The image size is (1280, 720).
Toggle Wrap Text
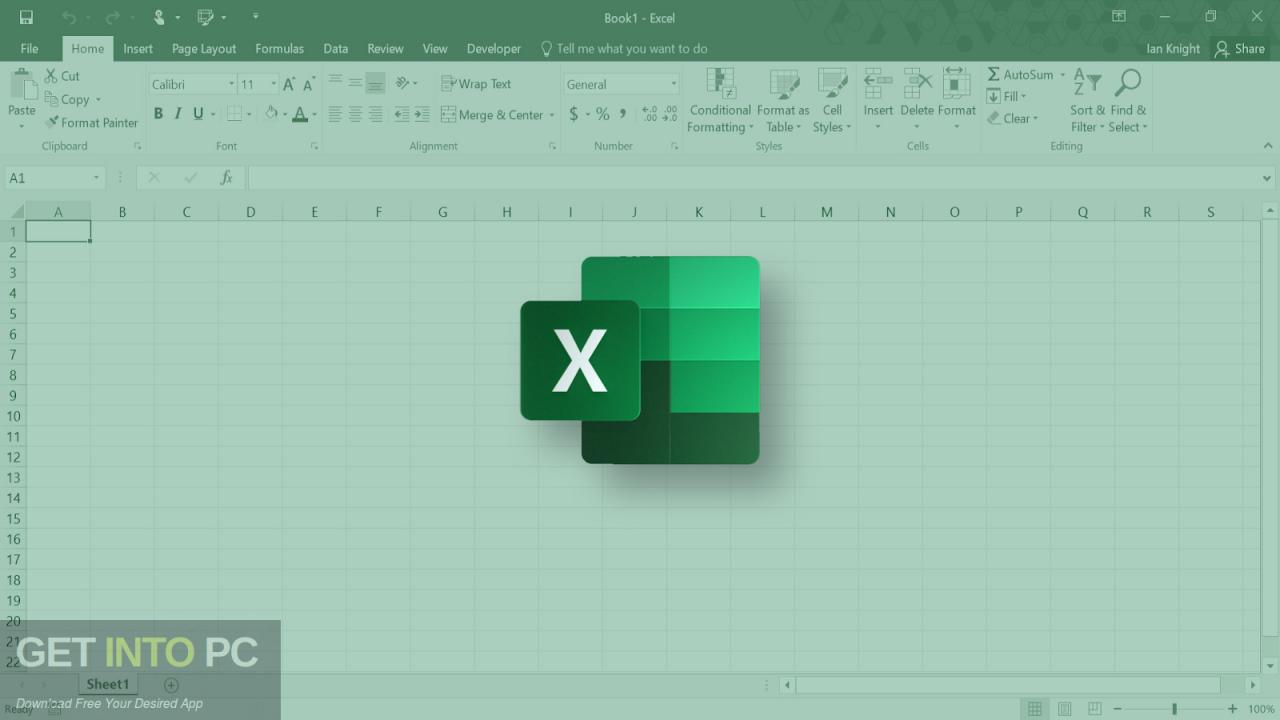[477, 84]
